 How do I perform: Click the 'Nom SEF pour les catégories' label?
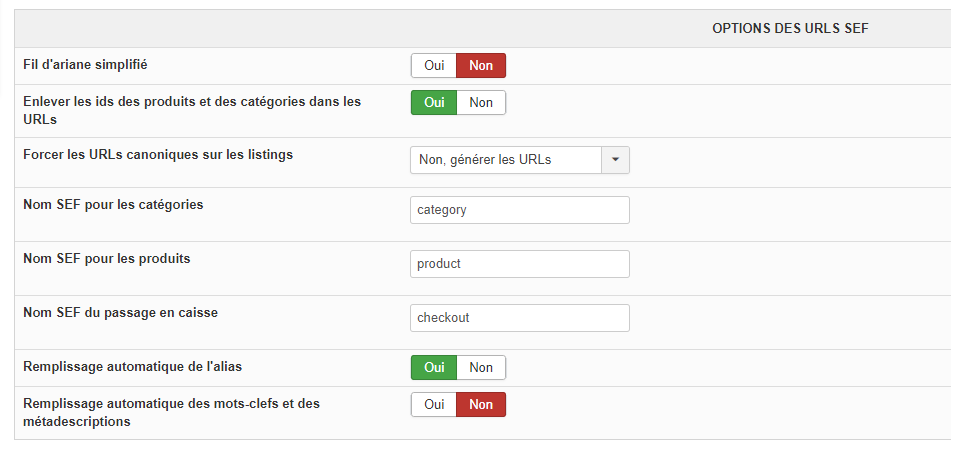pos(113,205)
